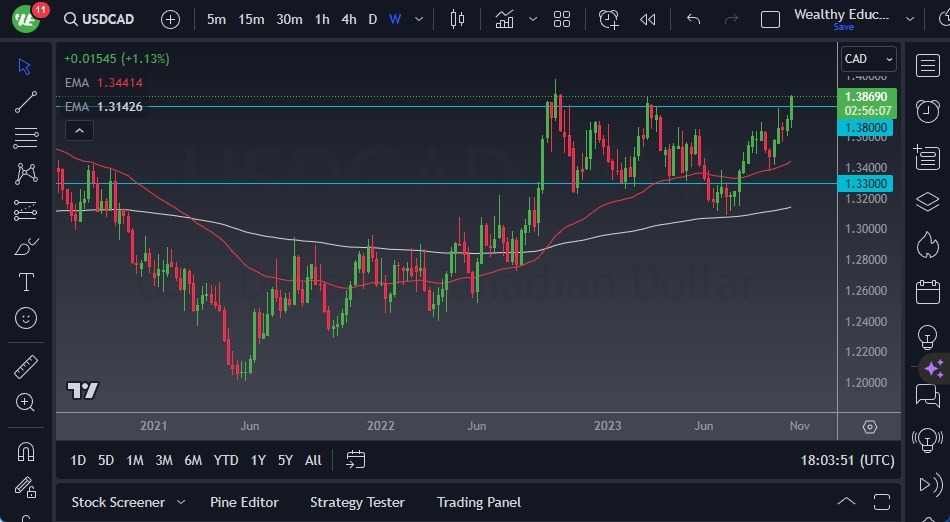950x522 pixels.
Task: Select the trend line drawing tool
Action: click(27, 102)
